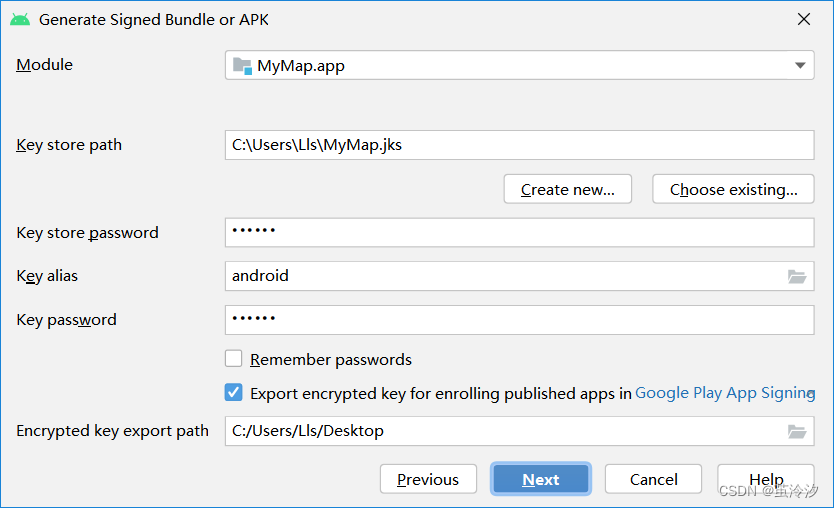Close the Generate Signed Bundle dialog
The width and height of the screenshot is (834, 508).
coord(804,19)
